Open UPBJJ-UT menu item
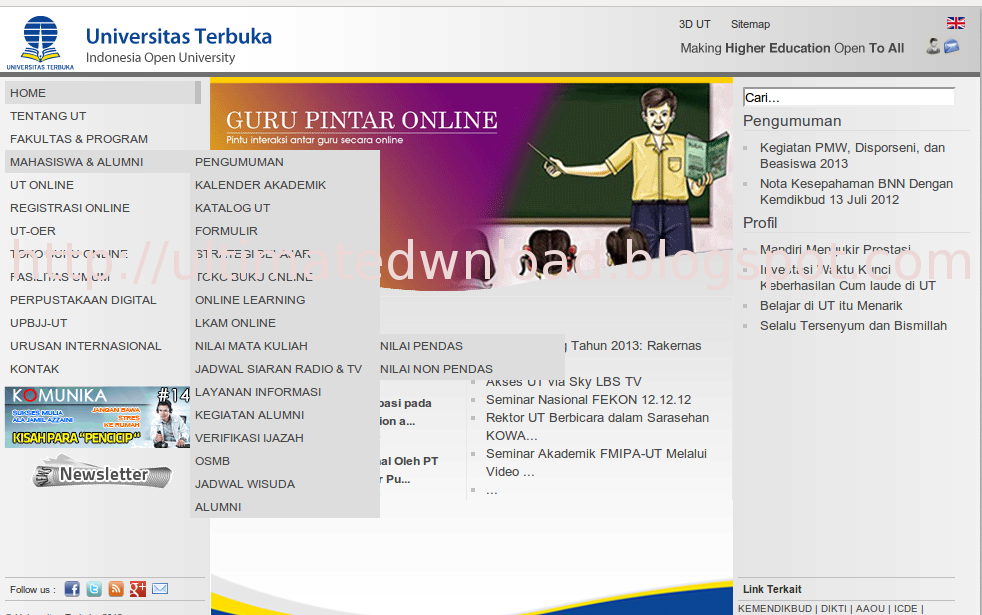 click(x=39, y=323)
